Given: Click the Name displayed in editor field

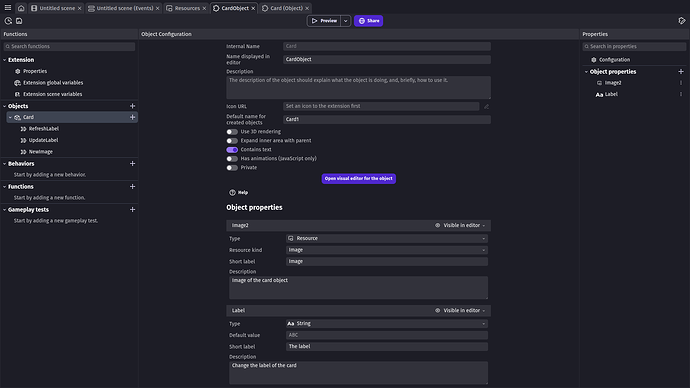Looking at the screenshot, I should point(387,59).
